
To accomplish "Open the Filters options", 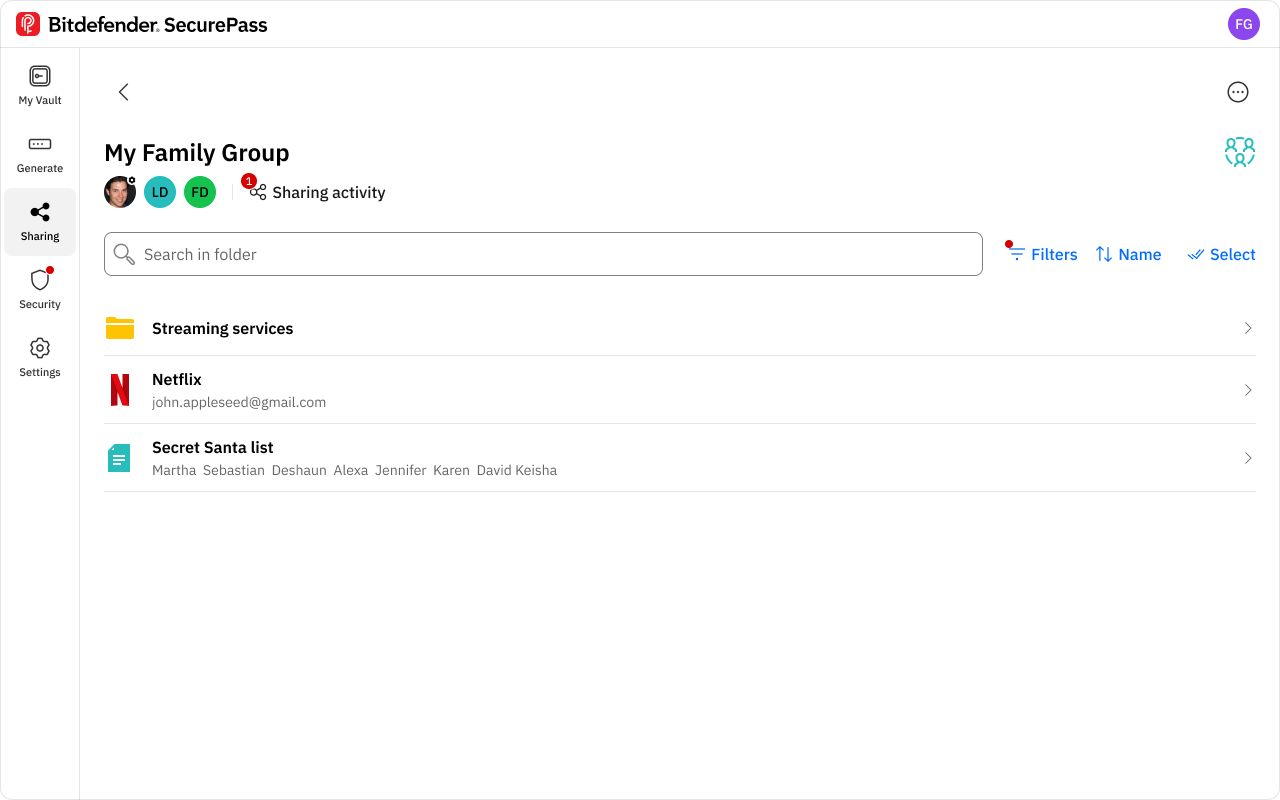I will 1042,254.
